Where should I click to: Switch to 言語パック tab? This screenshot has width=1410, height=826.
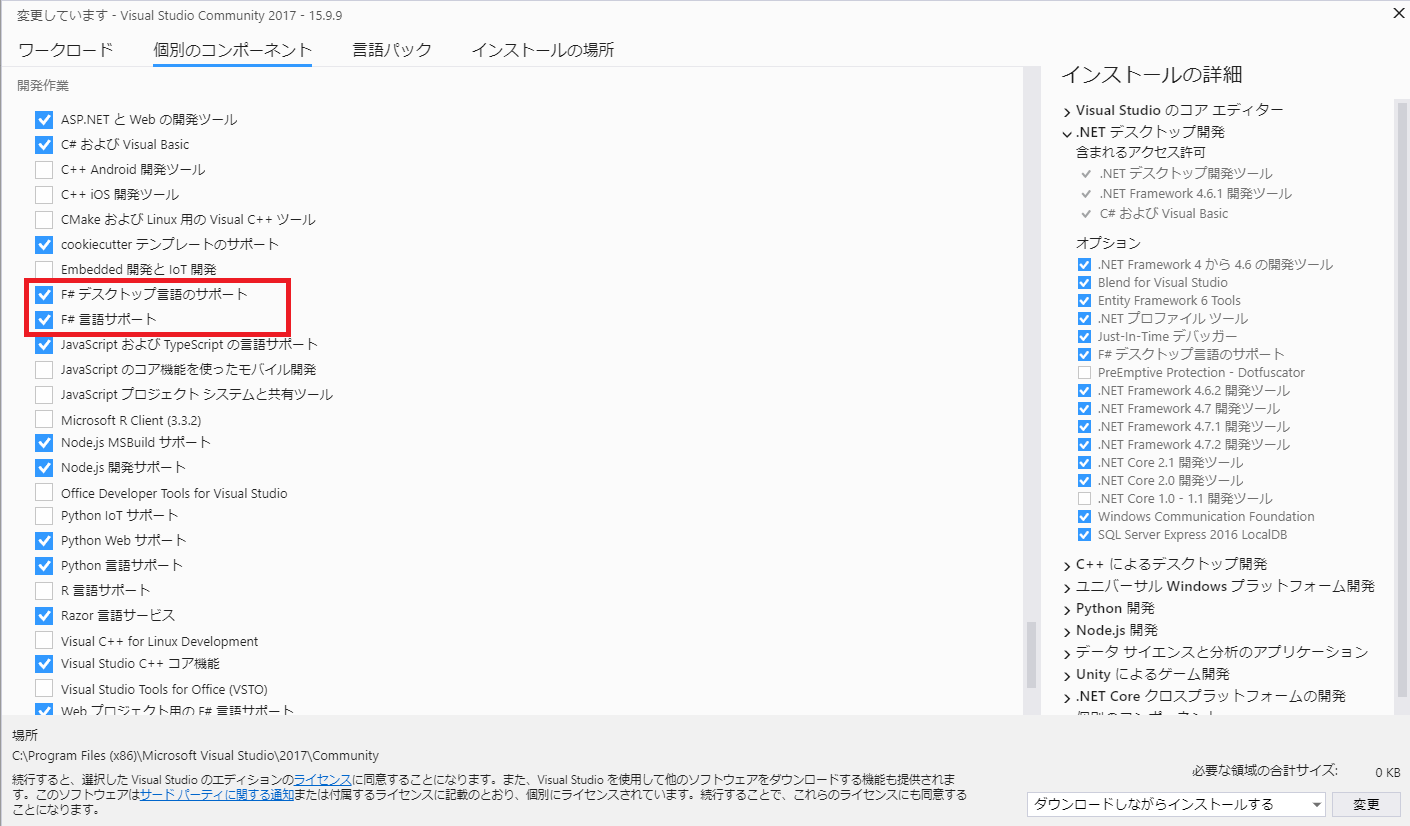click(392, 48)
